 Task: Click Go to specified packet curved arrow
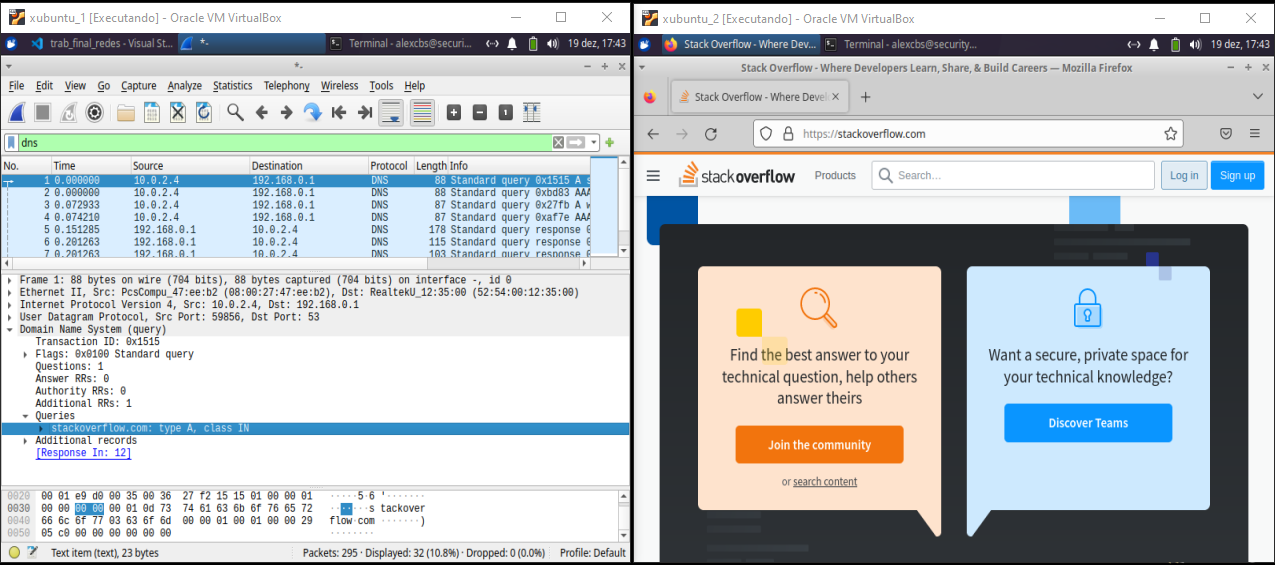point(312,112)
